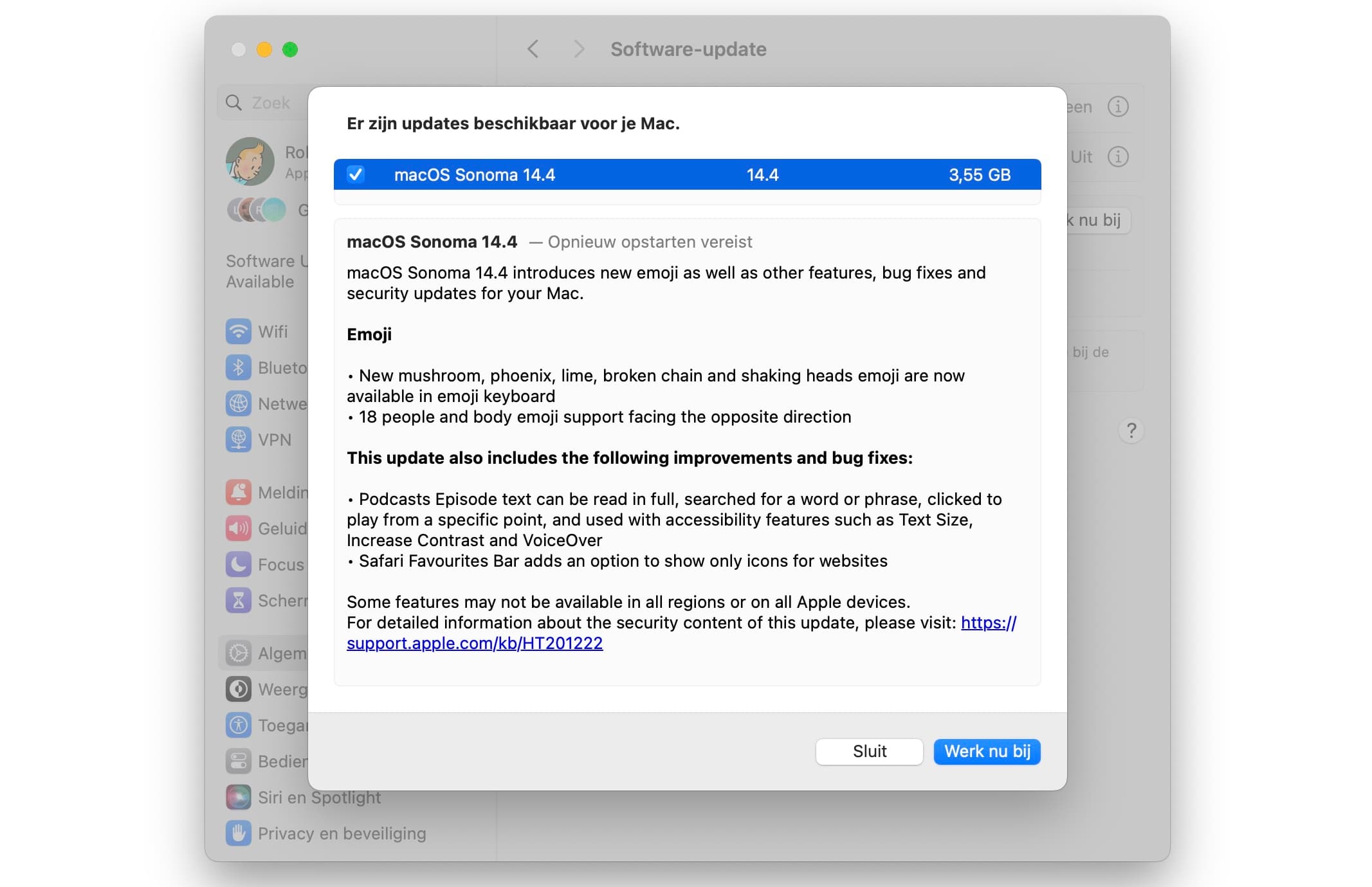Viewport: 1372px width, 887px height.
Task: Click the background nu bij button
Action: [x=1097, y=220]
